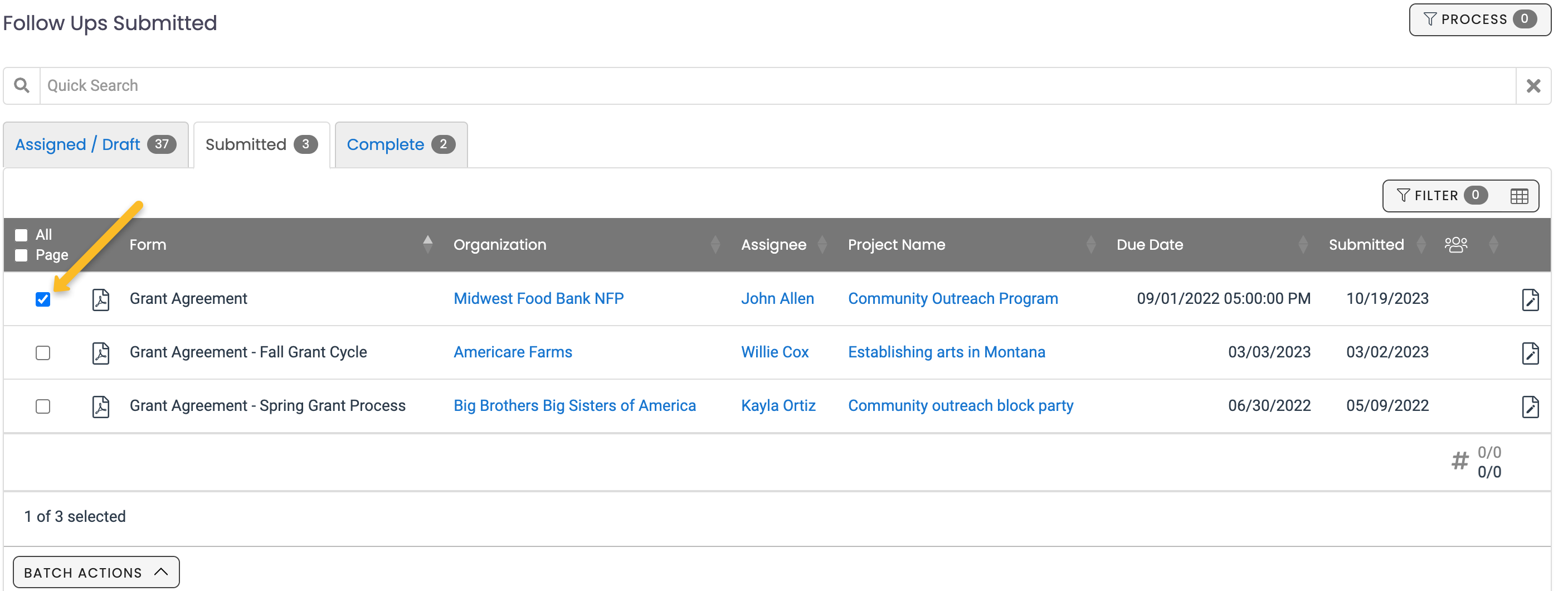Open the PDF for Spring Grant Process agreement
1568x591 pixels.
(x=101, y=406)
